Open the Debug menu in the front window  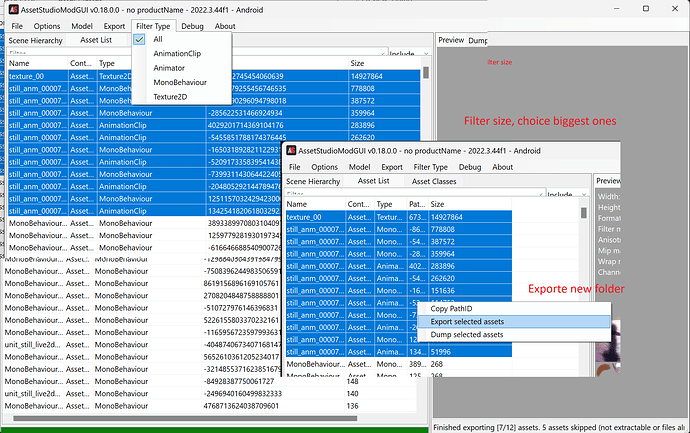point(470,167)
